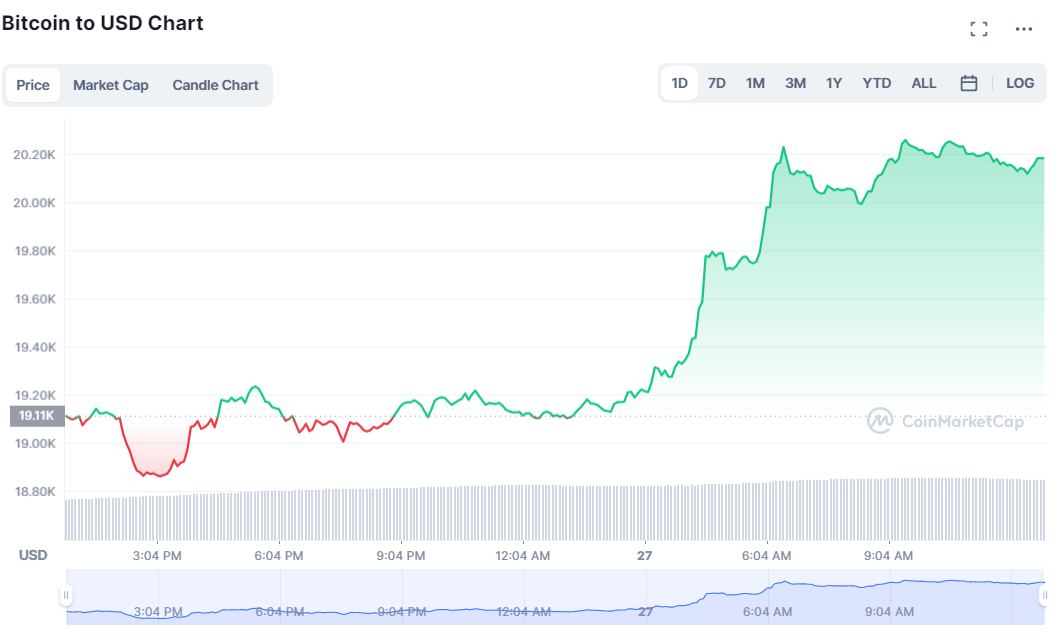
Task: Click the 9:04 PM label on main x-axis
Action: pyautogui.click(x=400, y=556)
